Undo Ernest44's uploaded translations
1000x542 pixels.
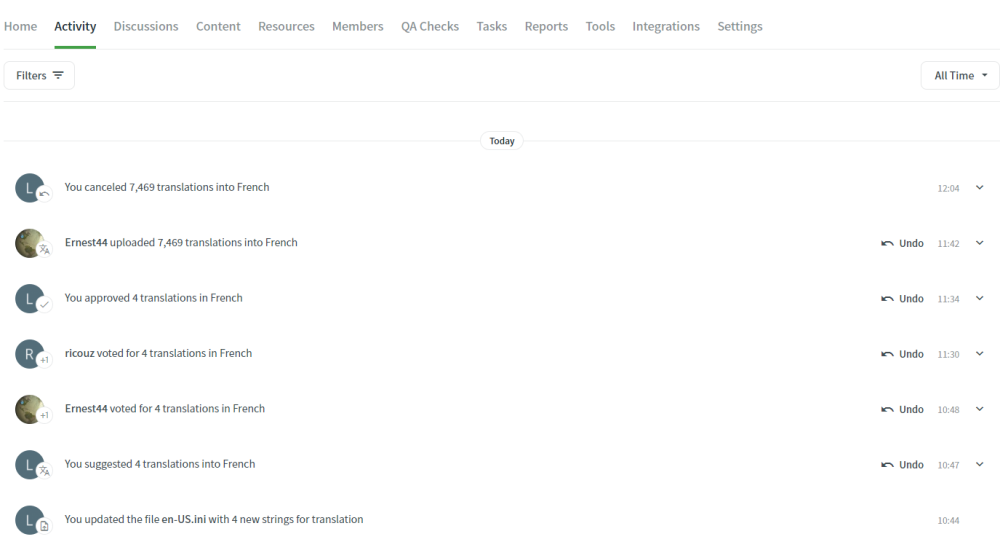click(902, 243)
